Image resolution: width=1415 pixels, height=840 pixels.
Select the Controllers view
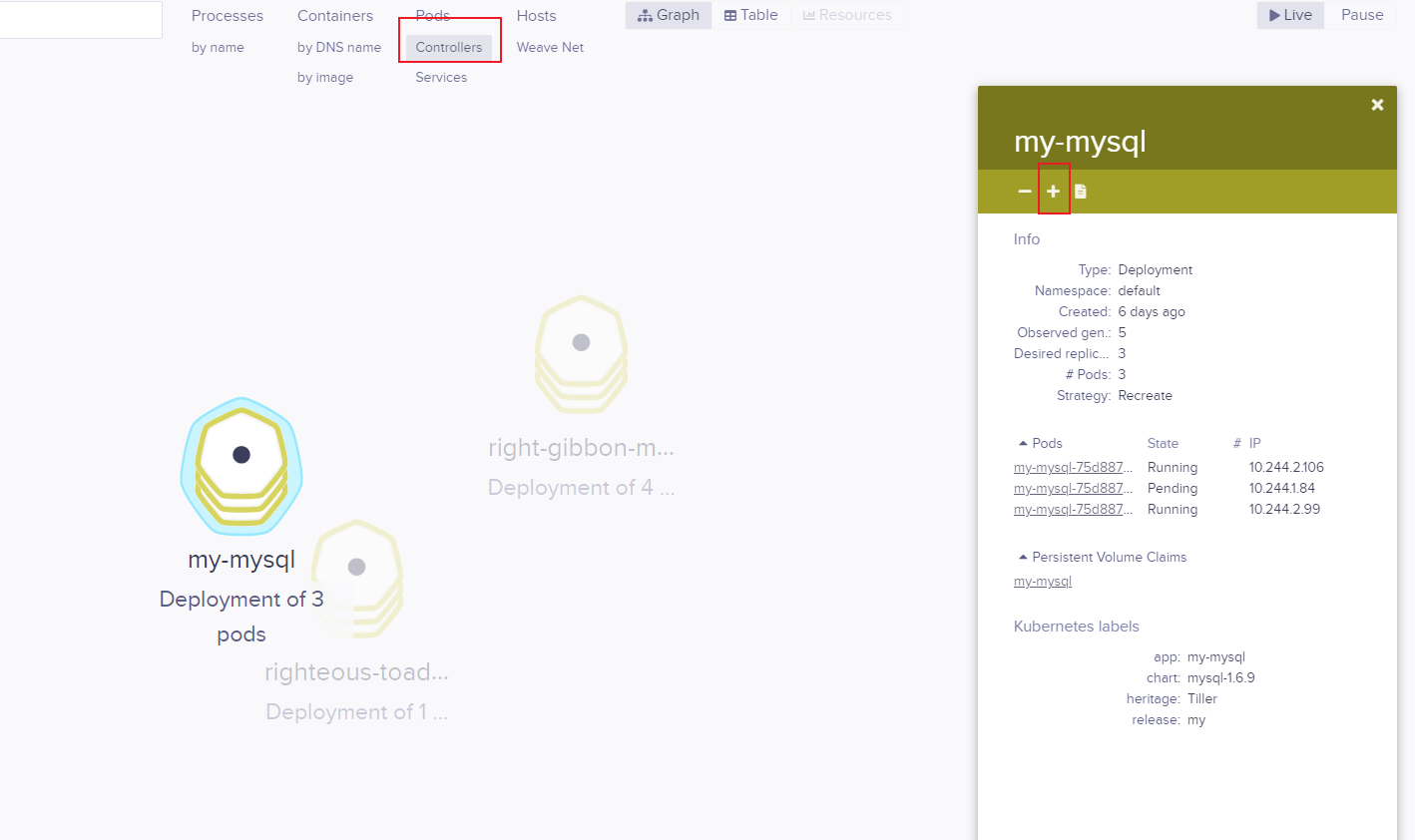(x=449, y=47)
